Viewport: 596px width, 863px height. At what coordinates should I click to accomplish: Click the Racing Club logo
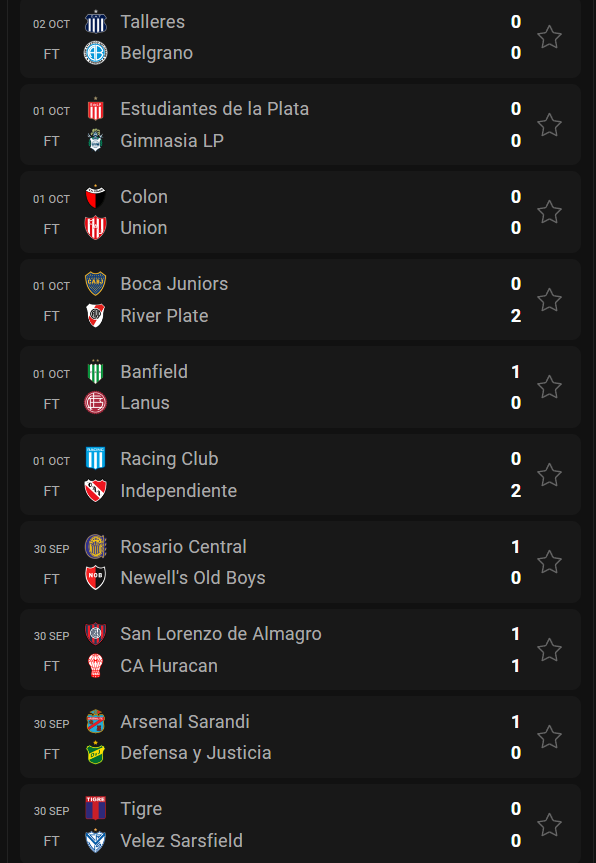point(95,459)
